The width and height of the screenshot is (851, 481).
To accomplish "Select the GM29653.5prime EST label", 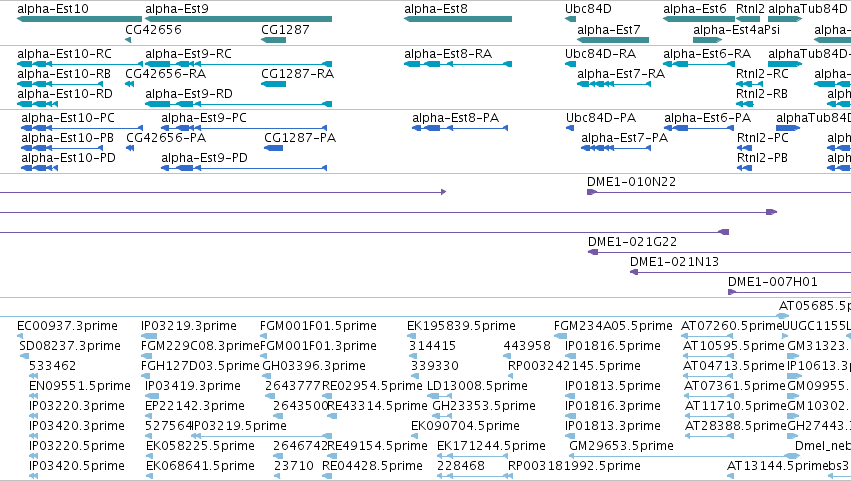I will tap(621, 446).
